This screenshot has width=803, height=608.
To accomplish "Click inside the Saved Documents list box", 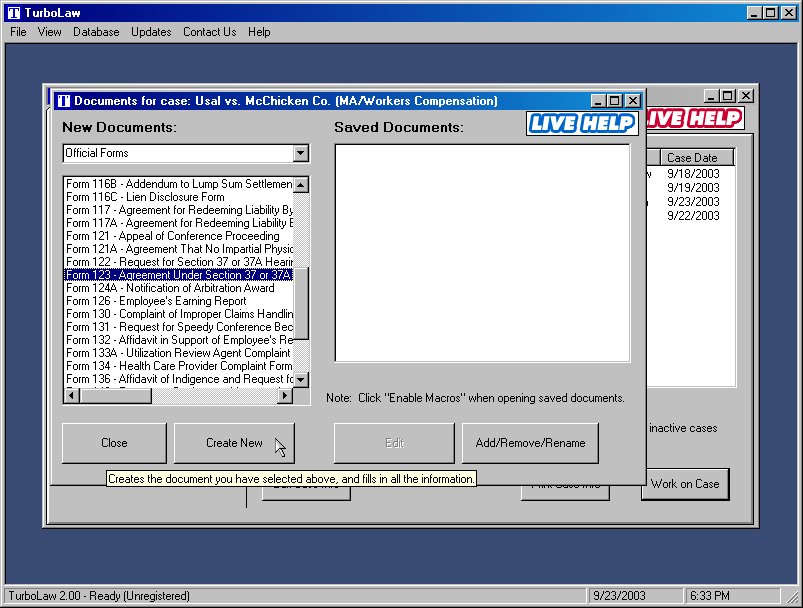I will (x=482, y=253).
